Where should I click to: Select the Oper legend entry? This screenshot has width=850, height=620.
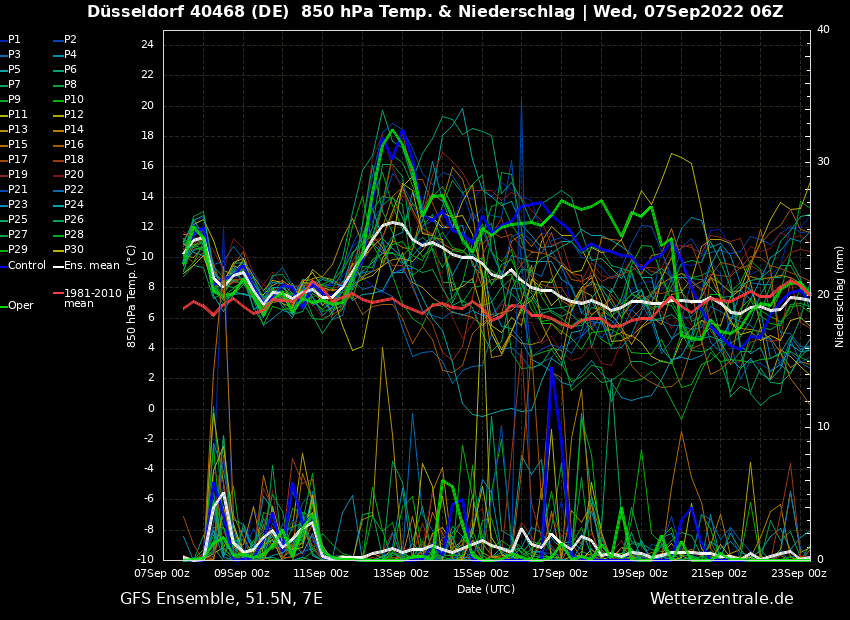20,306
